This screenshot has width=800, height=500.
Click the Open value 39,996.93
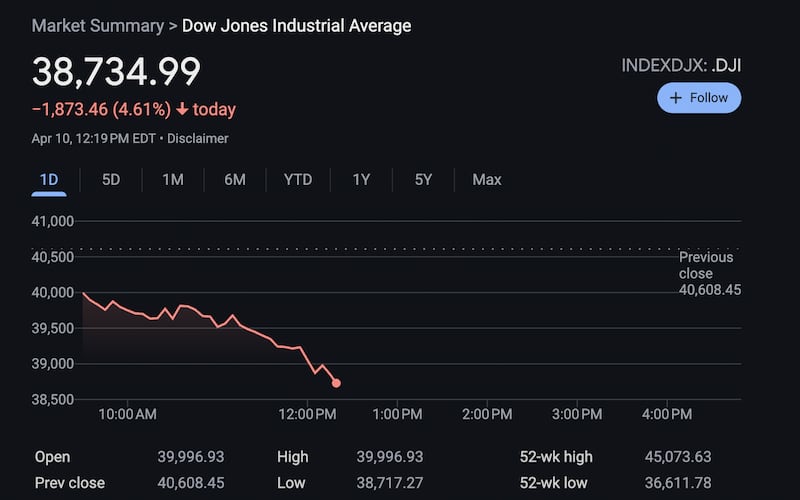point(191,457)
